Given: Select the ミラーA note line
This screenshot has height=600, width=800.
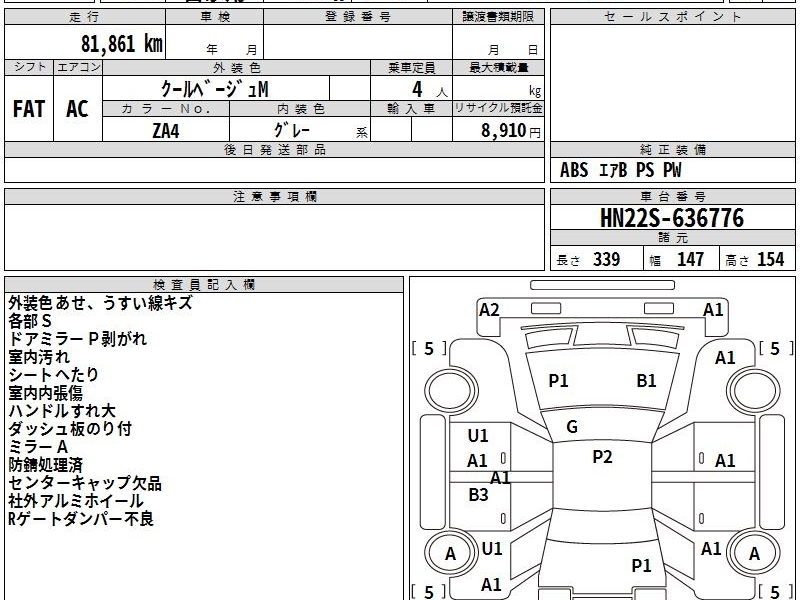Looking at the screenshot, I should pos(38,447).
